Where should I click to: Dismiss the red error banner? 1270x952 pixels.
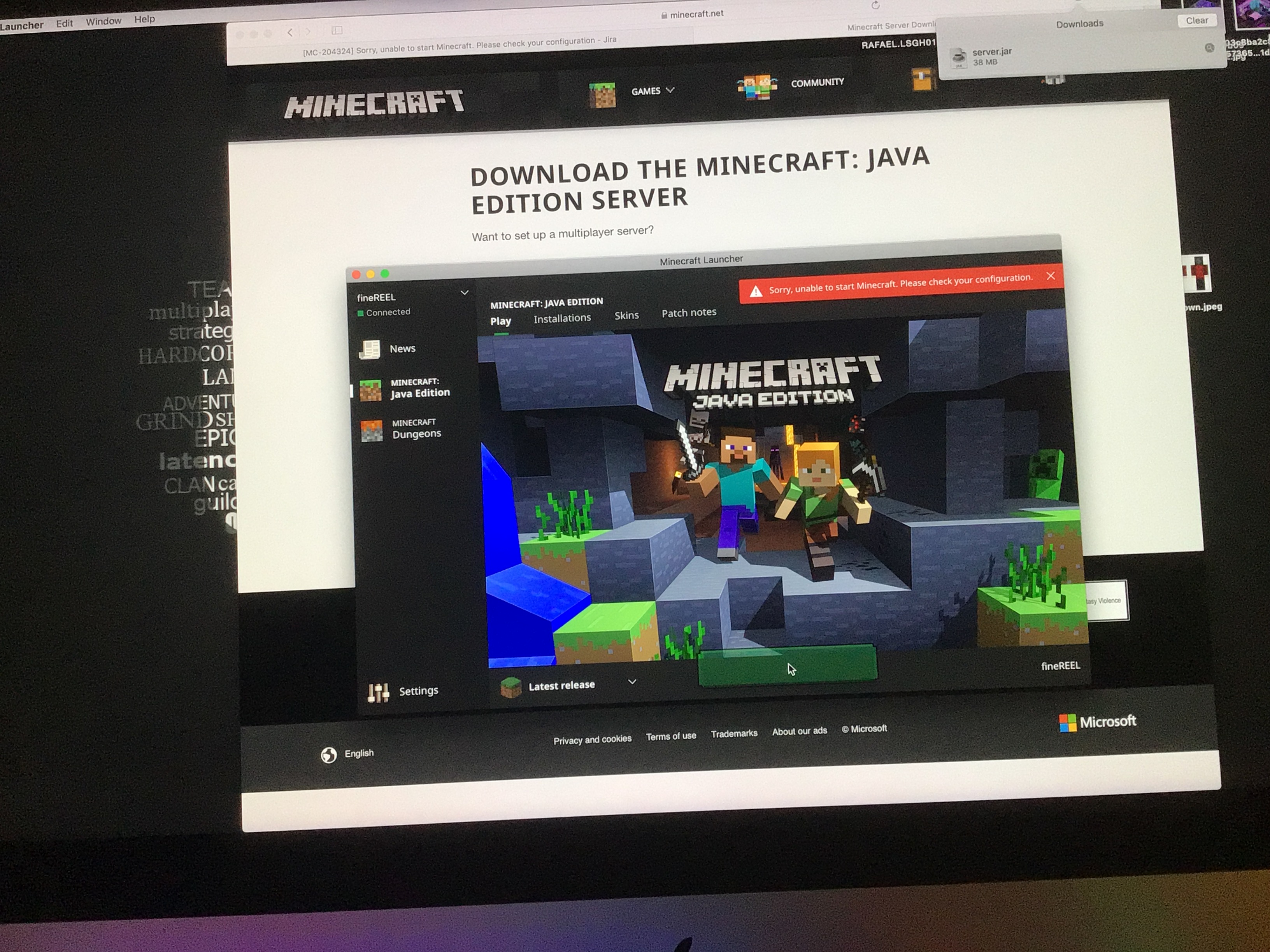pyautogui.click(x=1051, y=276)
